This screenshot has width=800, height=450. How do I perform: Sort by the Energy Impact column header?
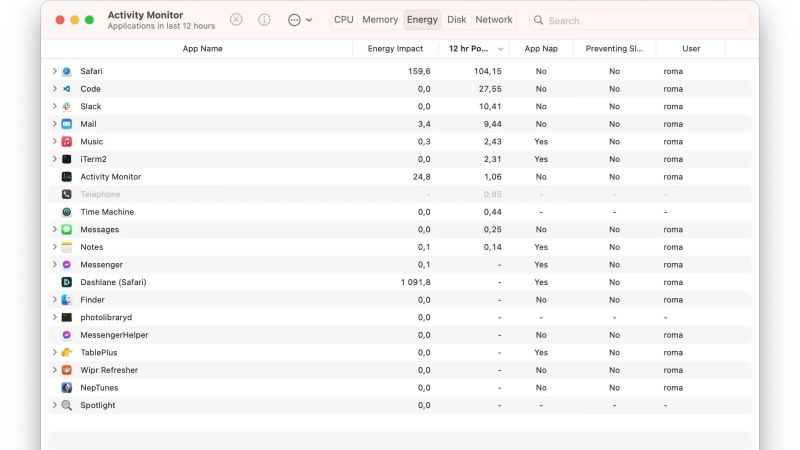point(395,49)
